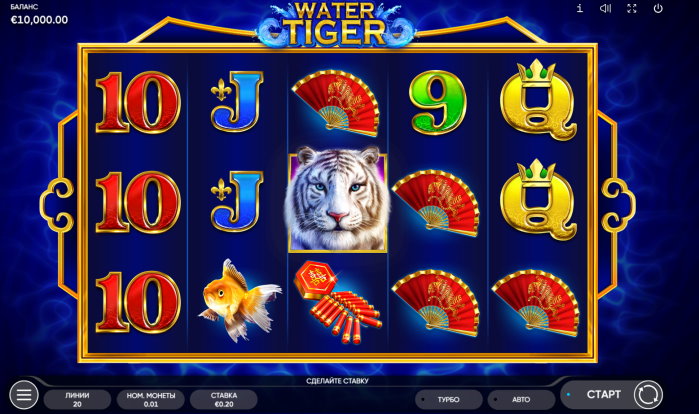Click the Старт button
Screen dimensions: 699x414
(604, 394)
